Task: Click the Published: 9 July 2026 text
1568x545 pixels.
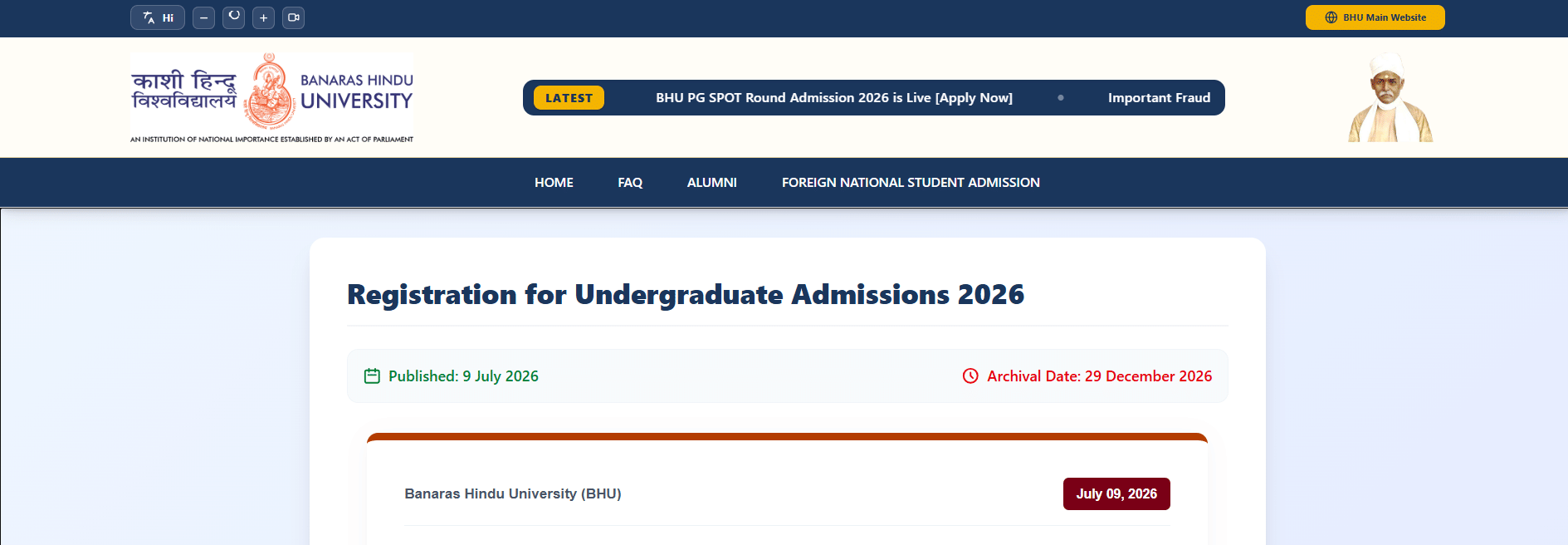Action: coord(463,376)
